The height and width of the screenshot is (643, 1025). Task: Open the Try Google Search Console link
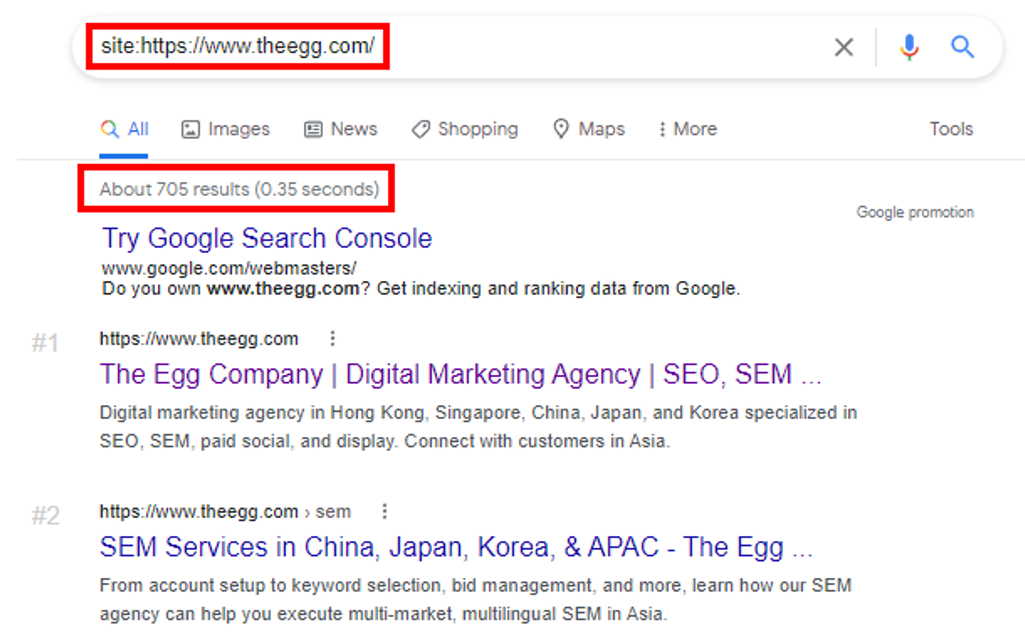point(267,239)
